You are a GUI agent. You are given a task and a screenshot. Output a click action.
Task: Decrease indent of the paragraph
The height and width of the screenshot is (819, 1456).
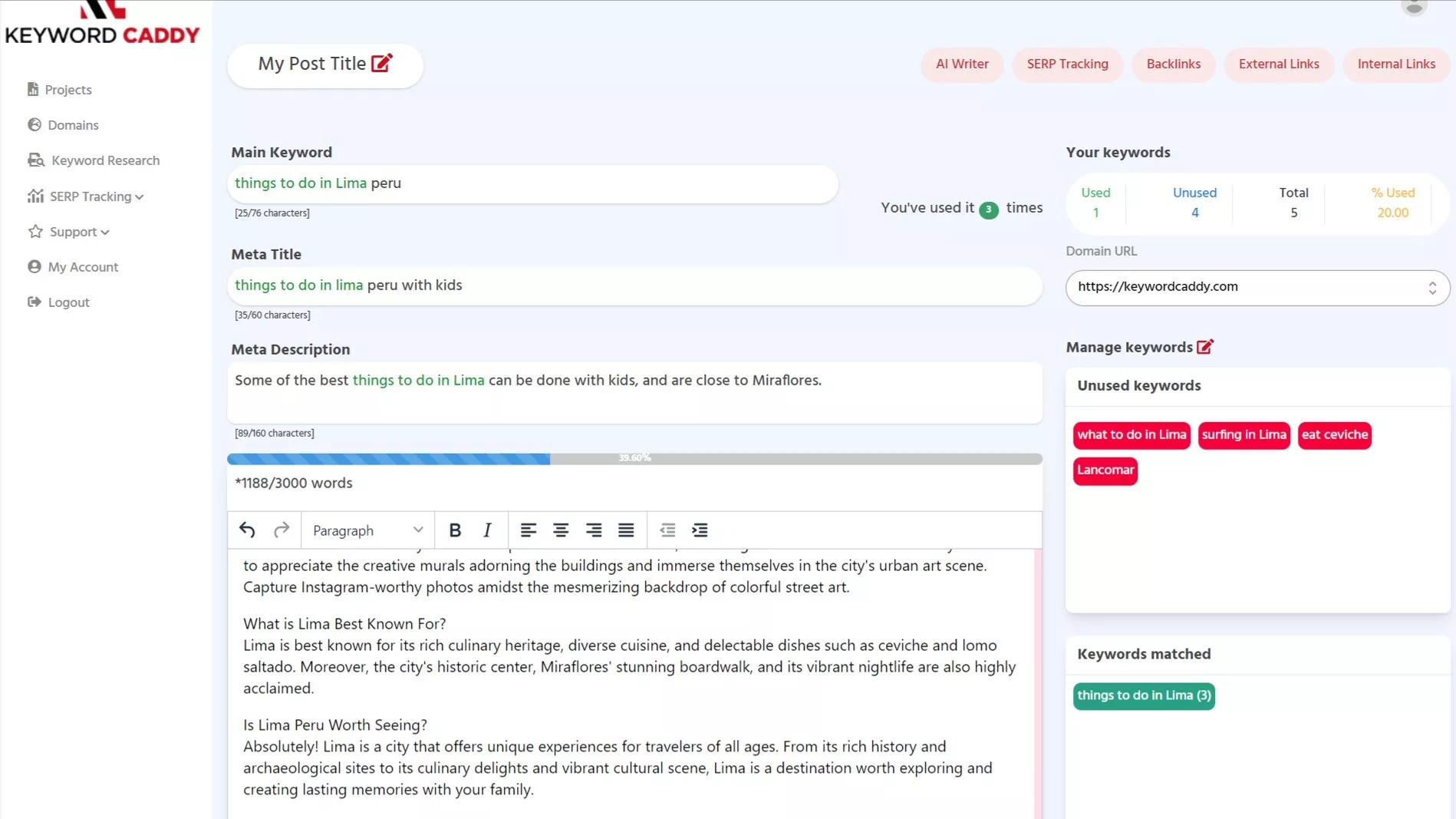[x=667, y=530]
